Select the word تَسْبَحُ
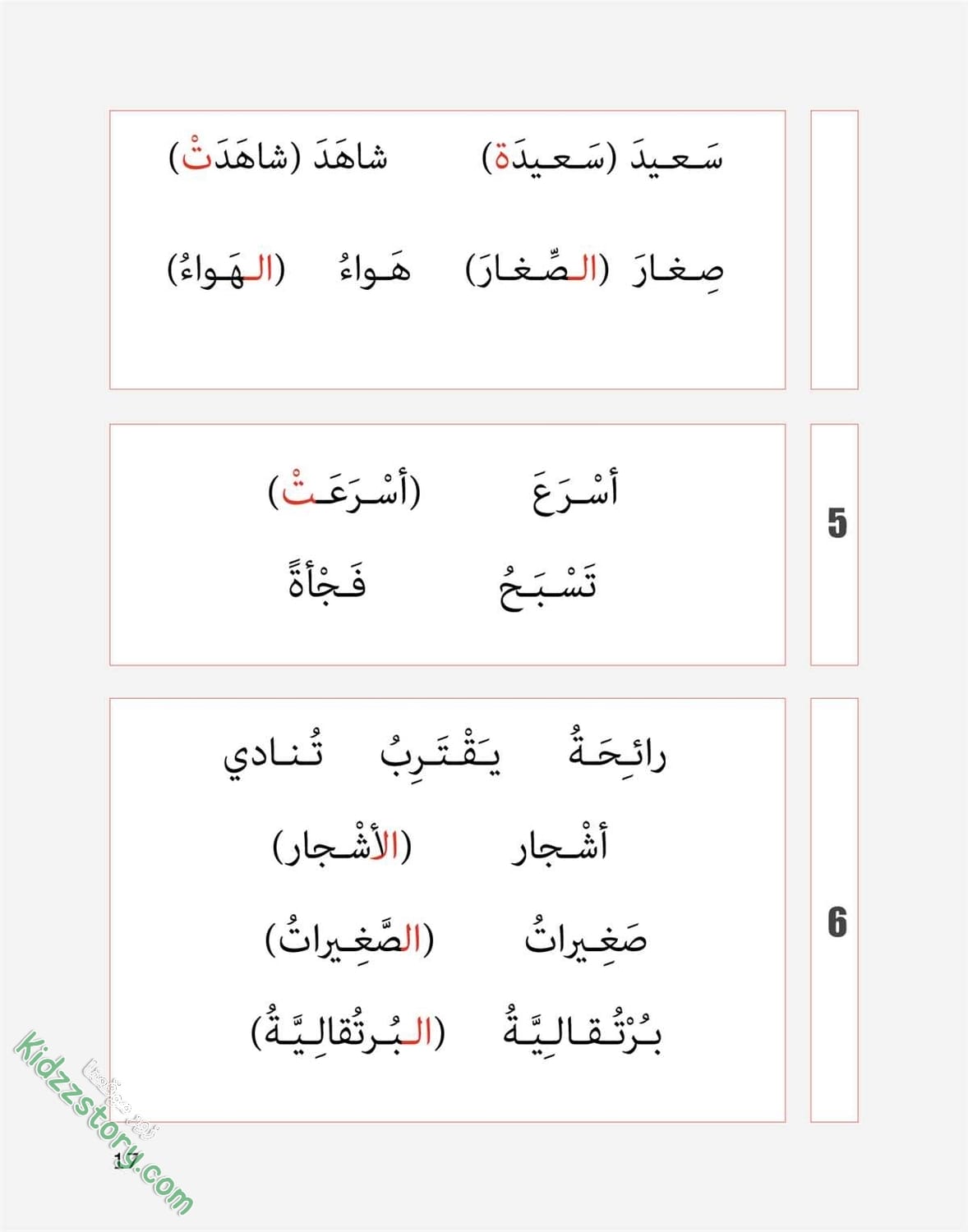The image size is (968, 1232). coord(548,585)
